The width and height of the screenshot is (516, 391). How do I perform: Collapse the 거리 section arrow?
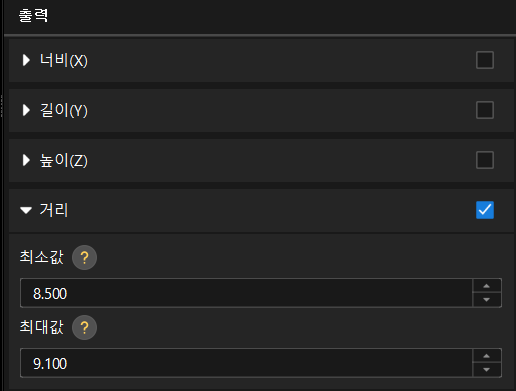pyautogui.click(x=26, y=210)
